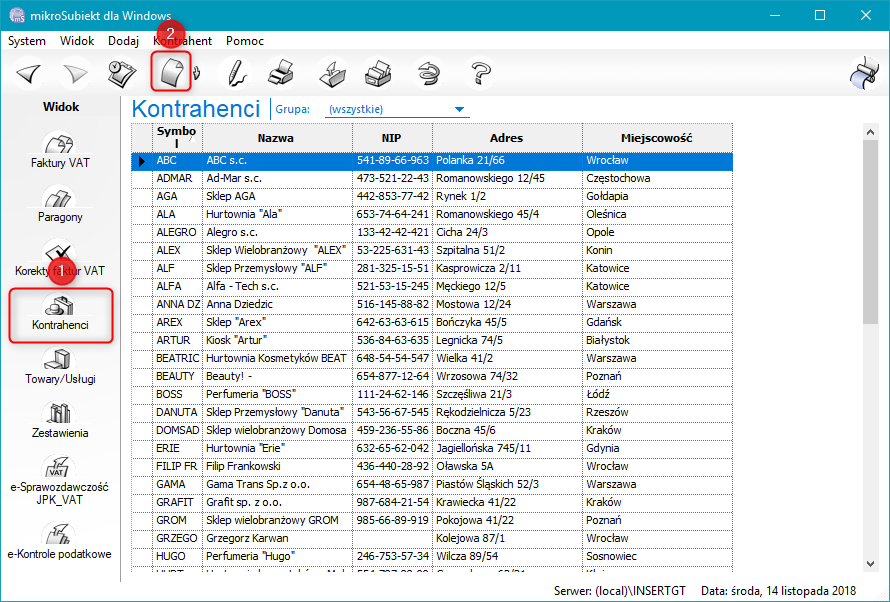Select Kontrahenci in the sidebar
The width and height of the screenshot is (890, 602).
click(61, 315)
